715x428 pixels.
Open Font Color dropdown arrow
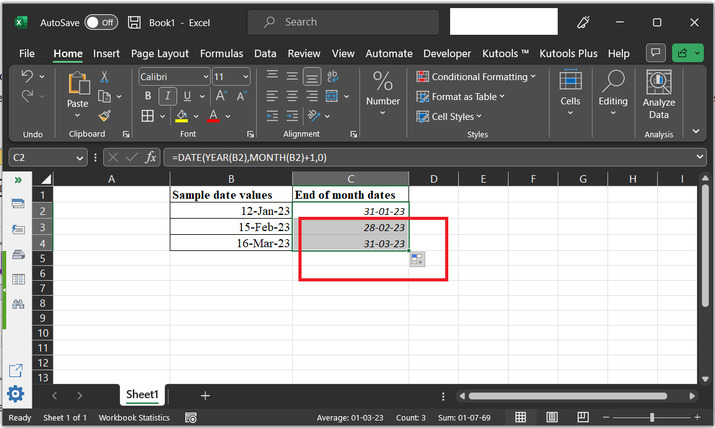coord(228,116)
